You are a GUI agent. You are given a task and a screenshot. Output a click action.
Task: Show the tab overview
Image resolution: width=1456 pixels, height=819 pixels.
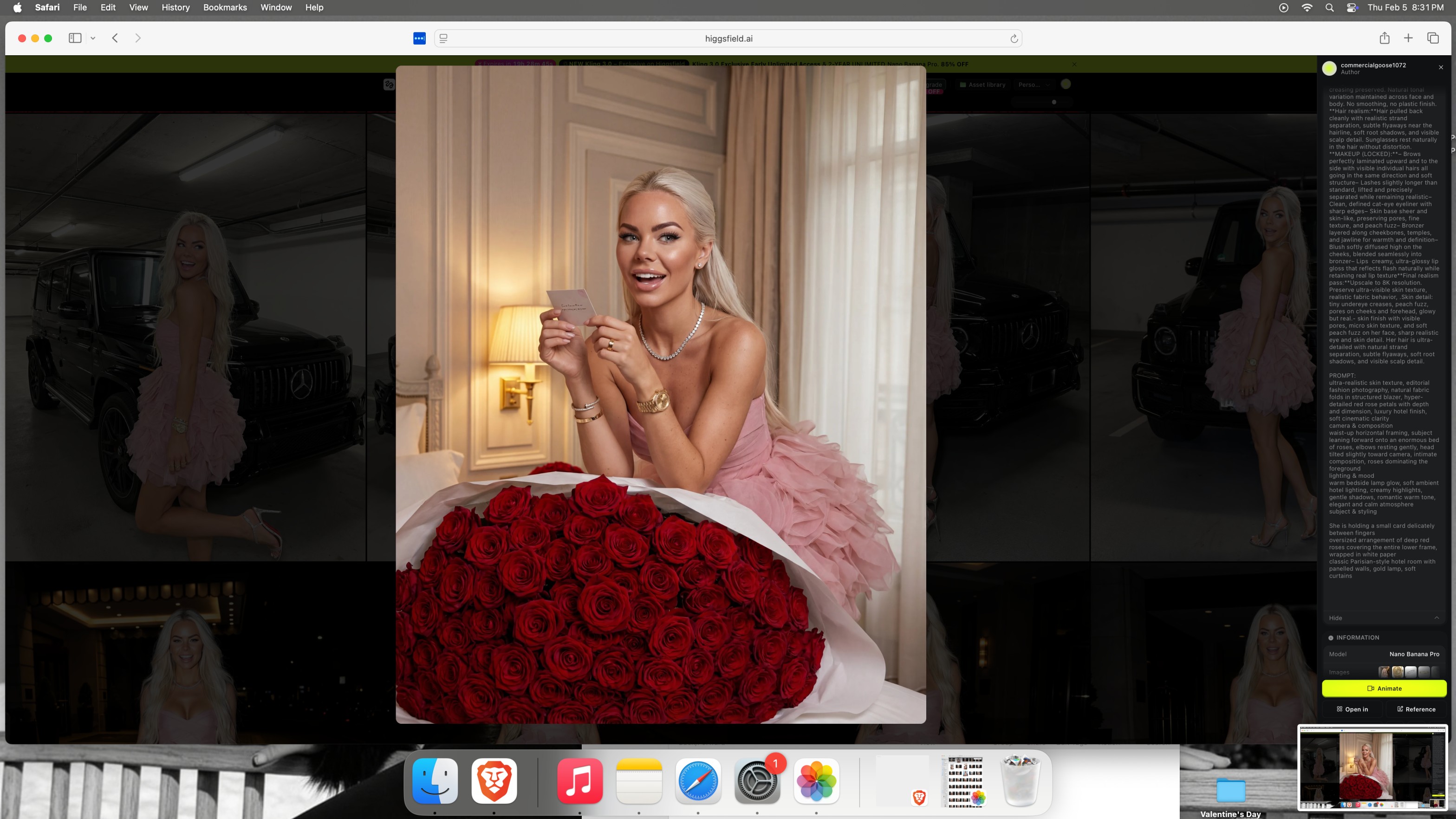[x=1433, y=38]
